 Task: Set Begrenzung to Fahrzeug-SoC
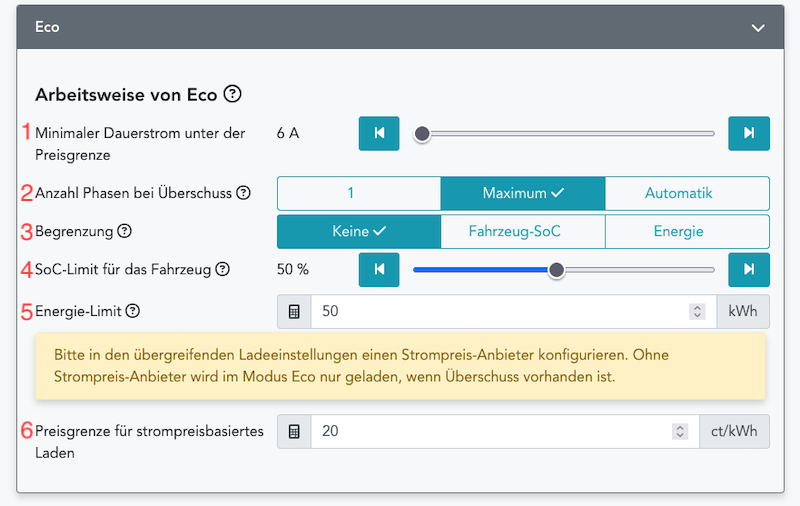522,231
